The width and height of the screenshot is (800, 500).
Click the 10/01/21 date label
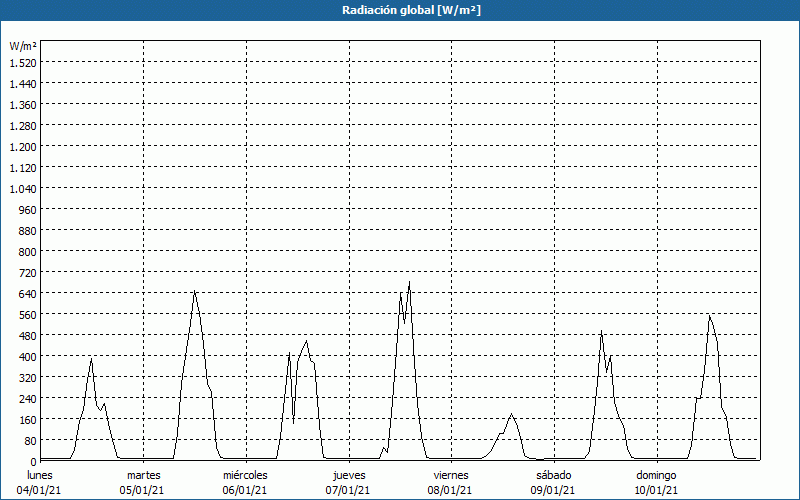tap(656, 490)
